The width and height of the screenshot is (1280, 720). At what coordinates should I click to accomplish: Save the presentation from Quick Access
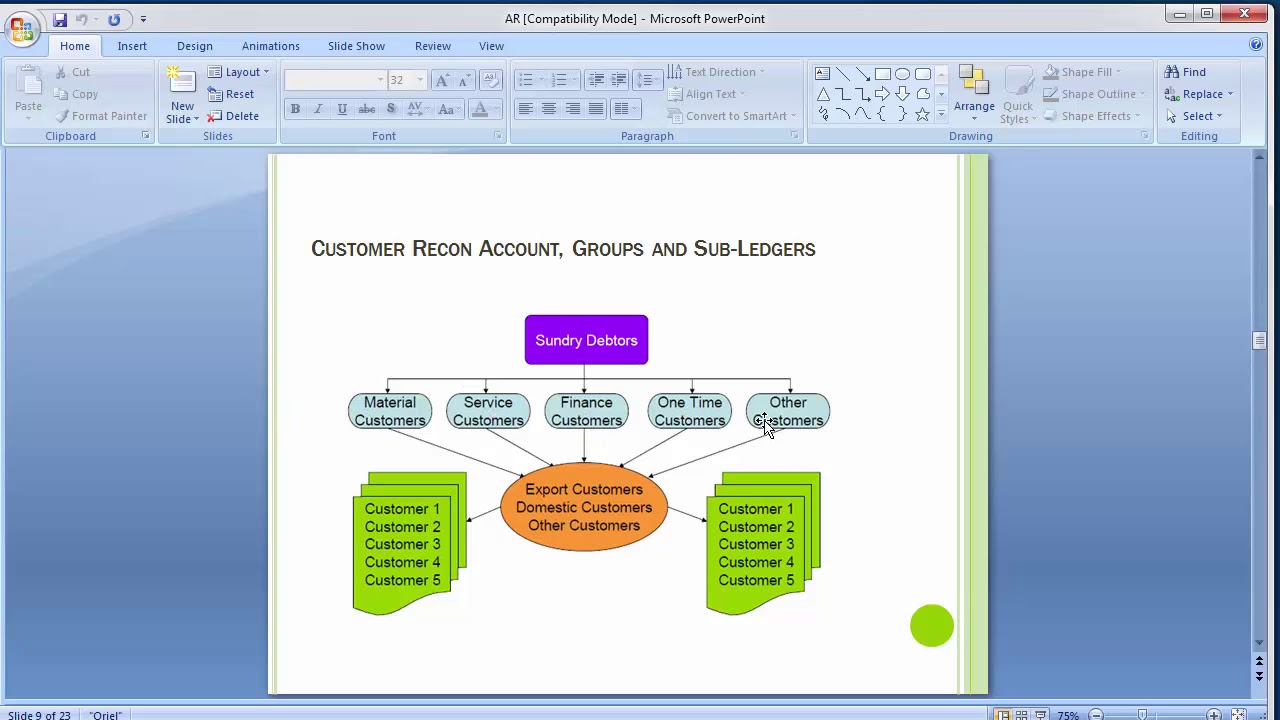[x=60, y=19]
